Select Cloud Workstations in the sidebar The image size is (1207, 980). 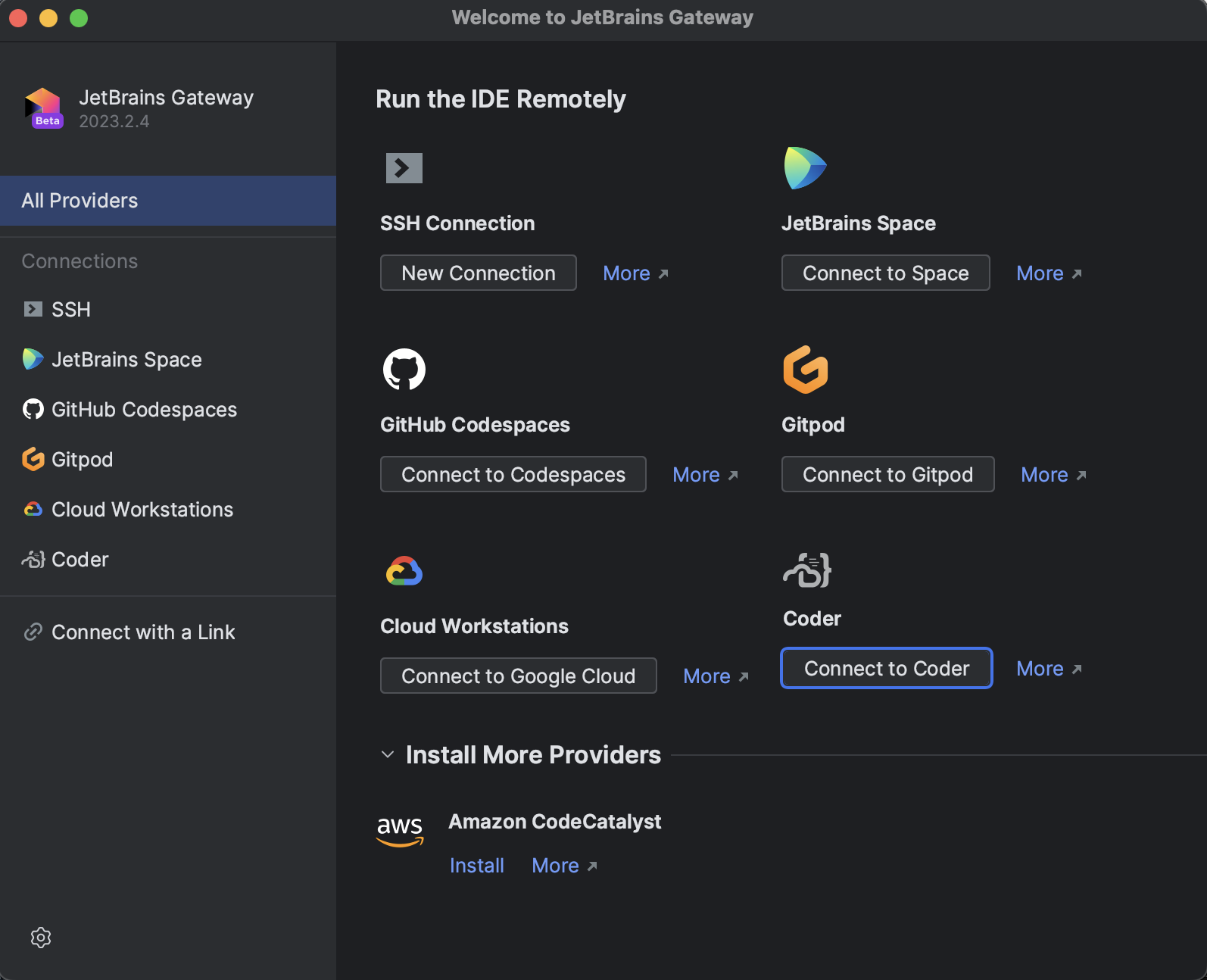tap(142, 510)
